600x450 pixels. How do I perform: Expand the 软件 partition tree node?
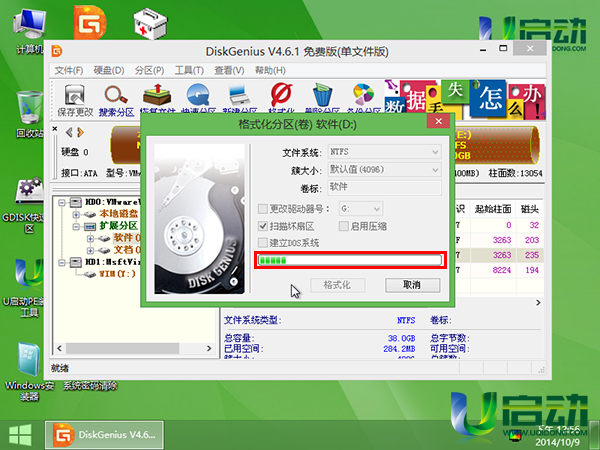click(90, 238)
